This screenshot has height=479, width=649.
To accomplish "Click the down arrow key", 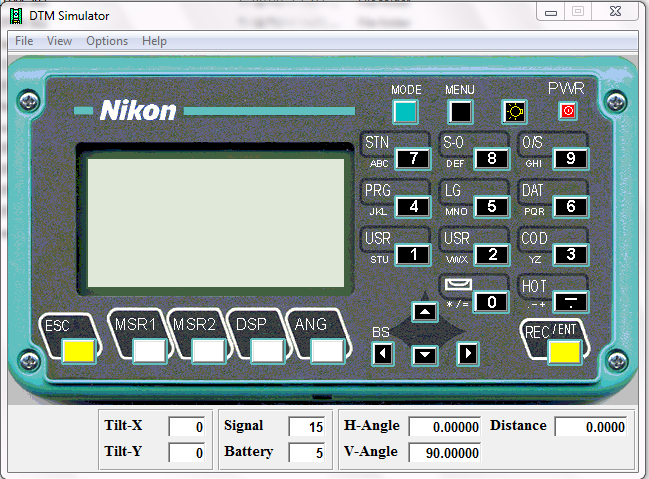I will point(425,355).
